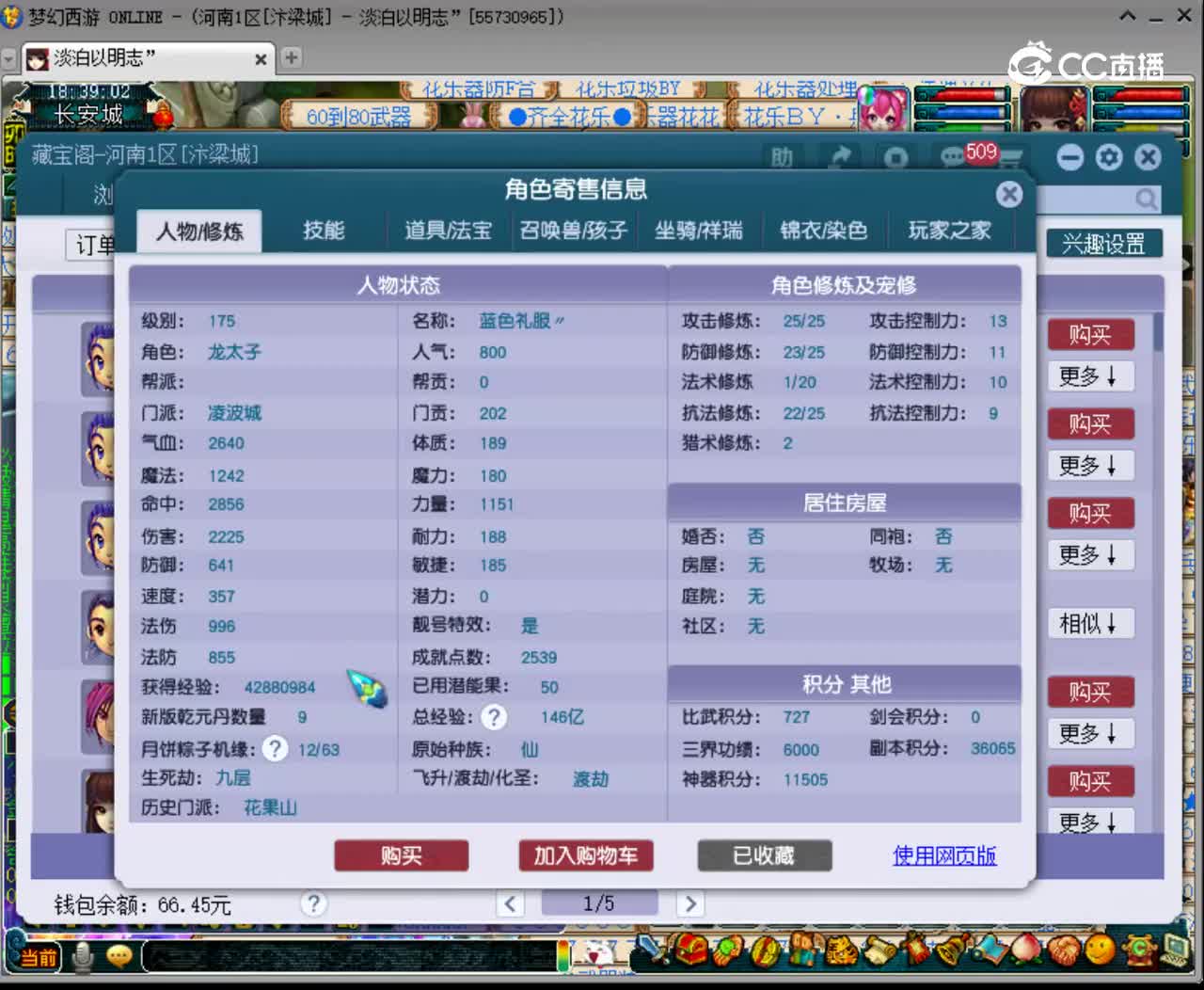1204x990 pixels.
Task: Click the tab list dropdown arrow at top left
Action: coord(9,58)
